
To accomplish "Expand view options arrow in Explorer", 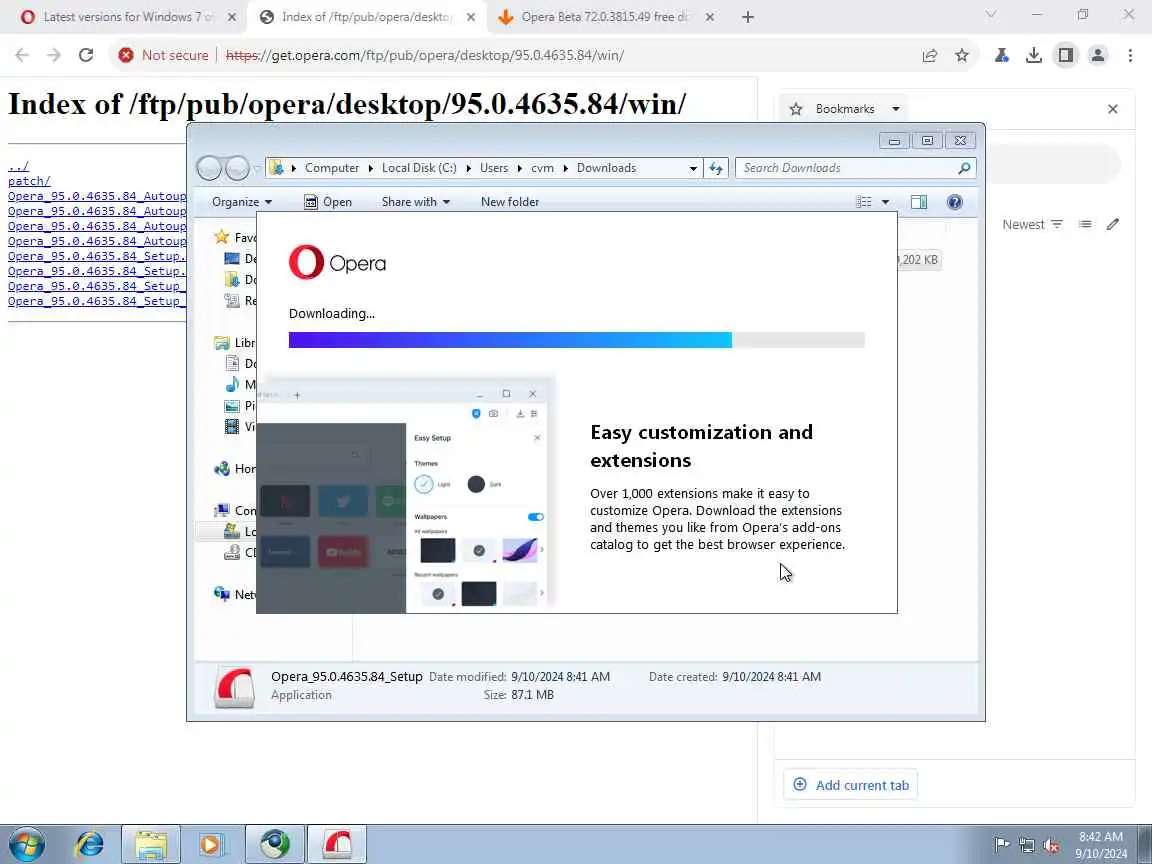I will (x=885, y=202).
